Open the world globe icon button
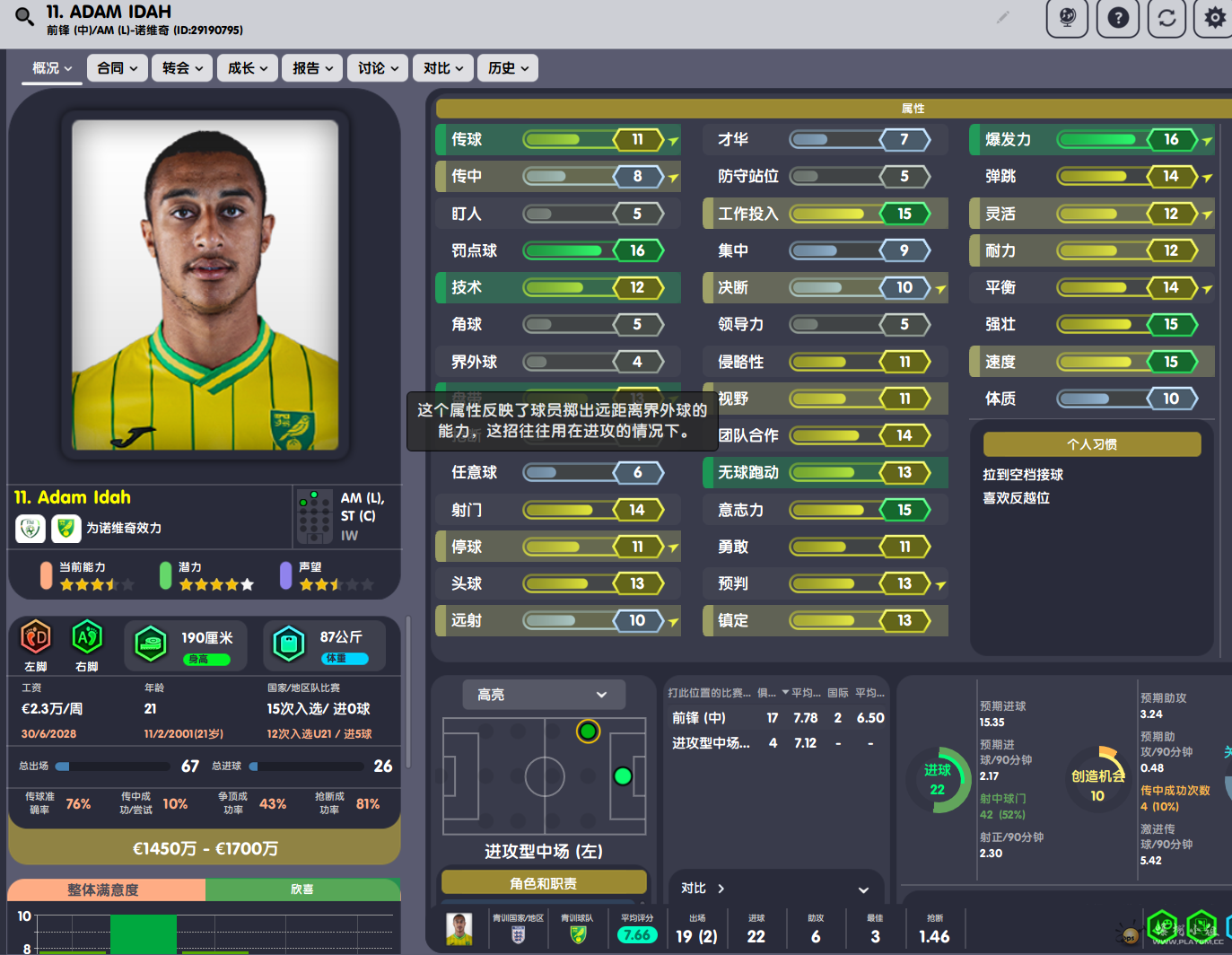Screen dimensions: 1232x955 pyautogui.click(x=1067, y=18)
